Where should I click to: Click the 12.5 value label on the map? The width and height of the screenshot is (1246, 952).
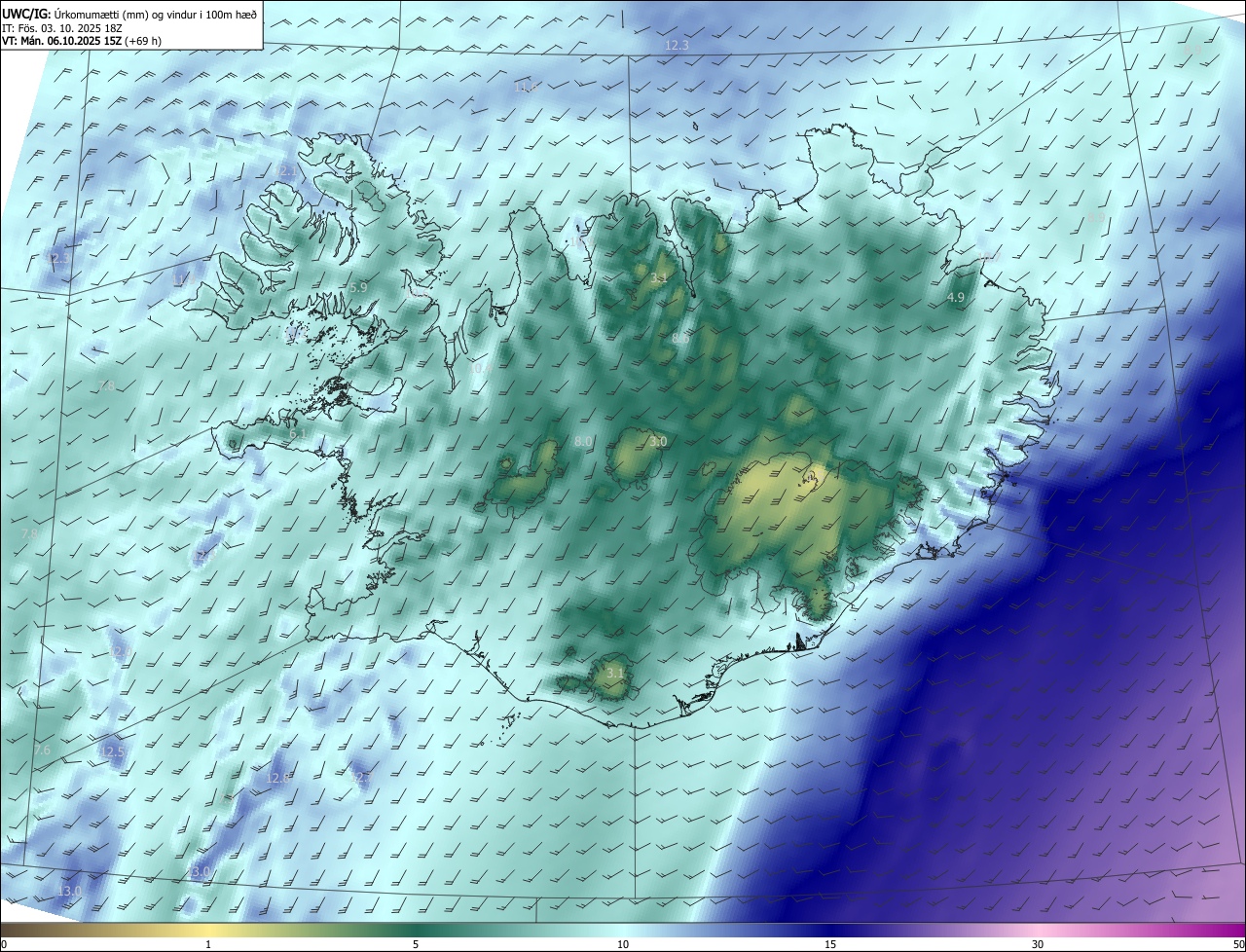[113, 752]
